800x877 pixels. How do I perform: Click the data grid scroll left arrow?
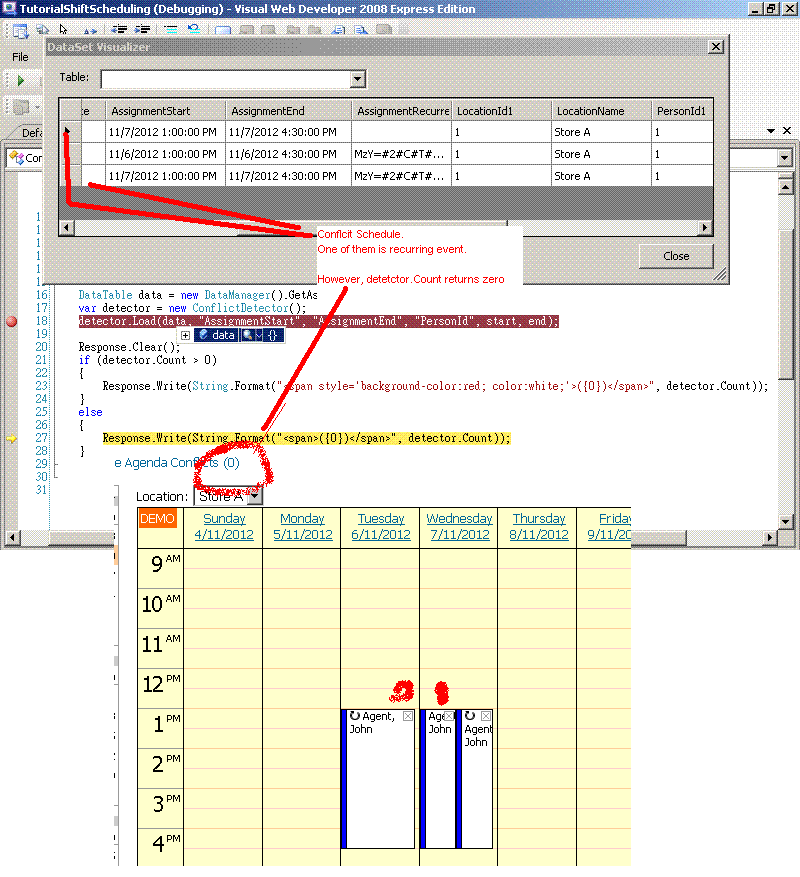click(x=67, y=228)
